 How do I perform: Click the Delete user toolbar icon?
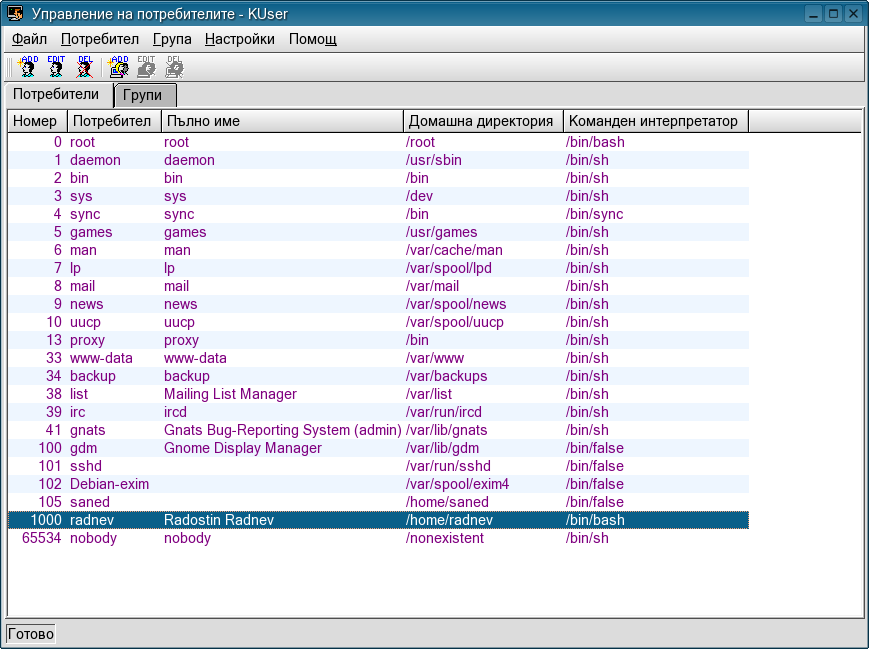coord(85,67)
